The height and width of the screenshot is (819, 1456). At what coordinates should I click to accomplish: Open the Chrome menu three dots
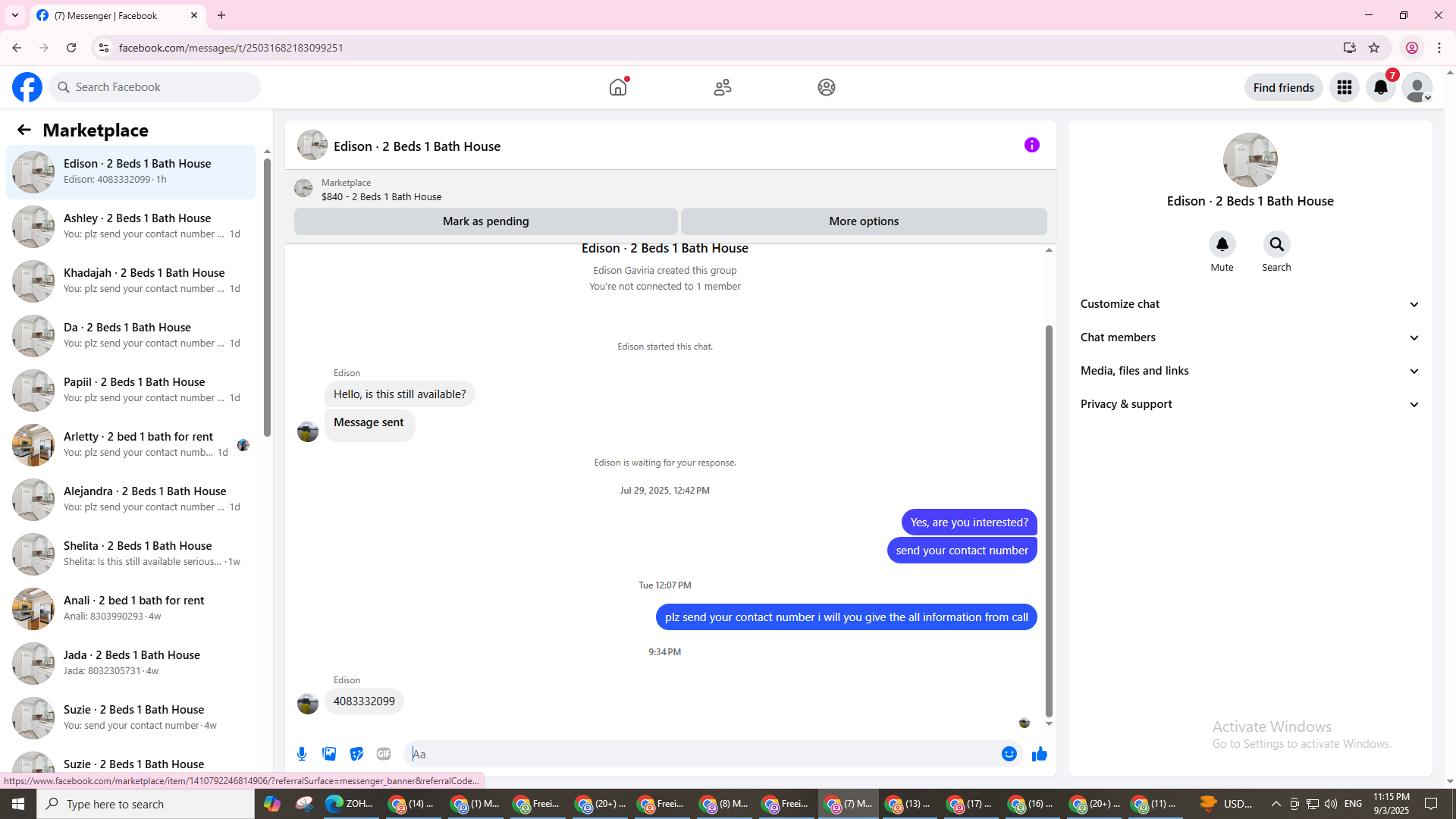(1439, 48)
